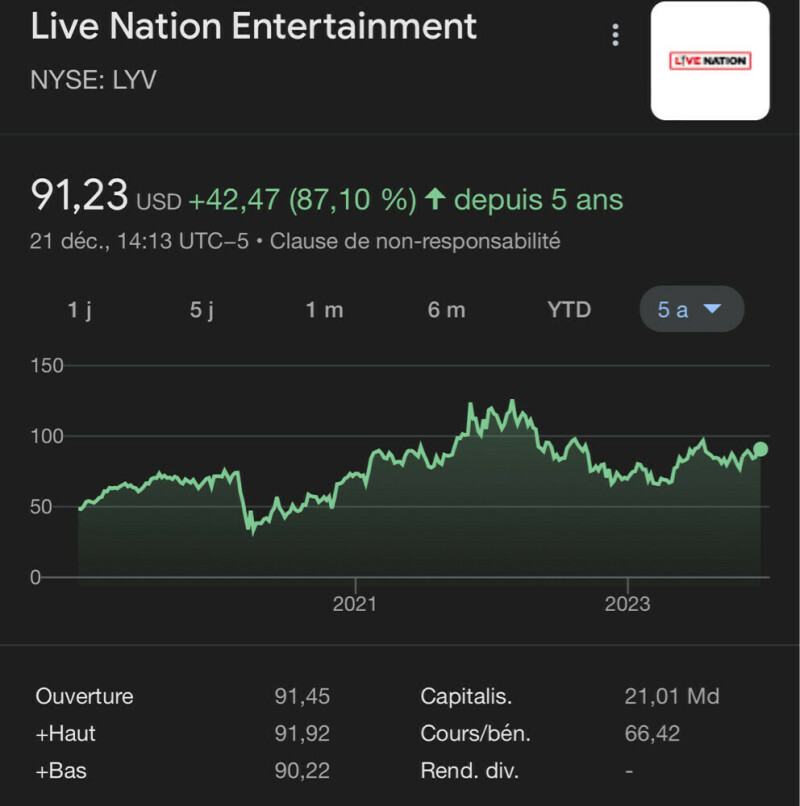
Task: Click the Live Nation logo thumbnail
Action: [x=710, y=61]
